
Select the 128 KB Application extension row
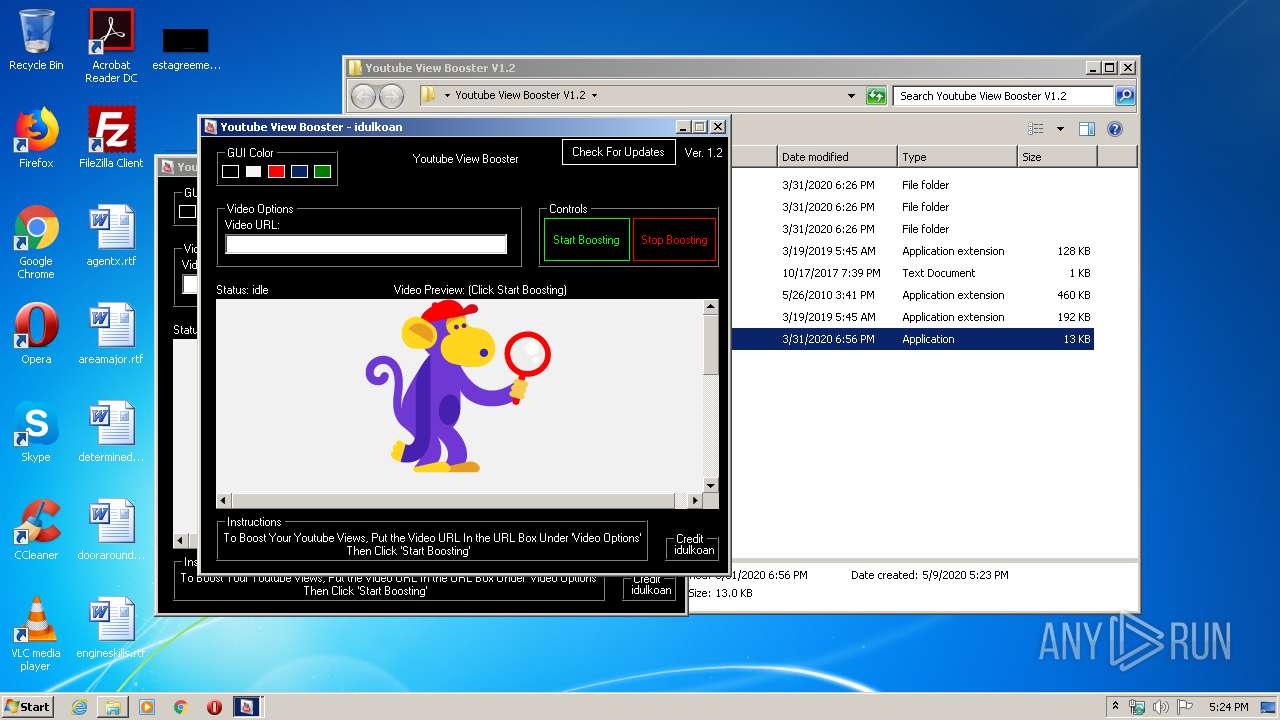[x=912, y=251]
